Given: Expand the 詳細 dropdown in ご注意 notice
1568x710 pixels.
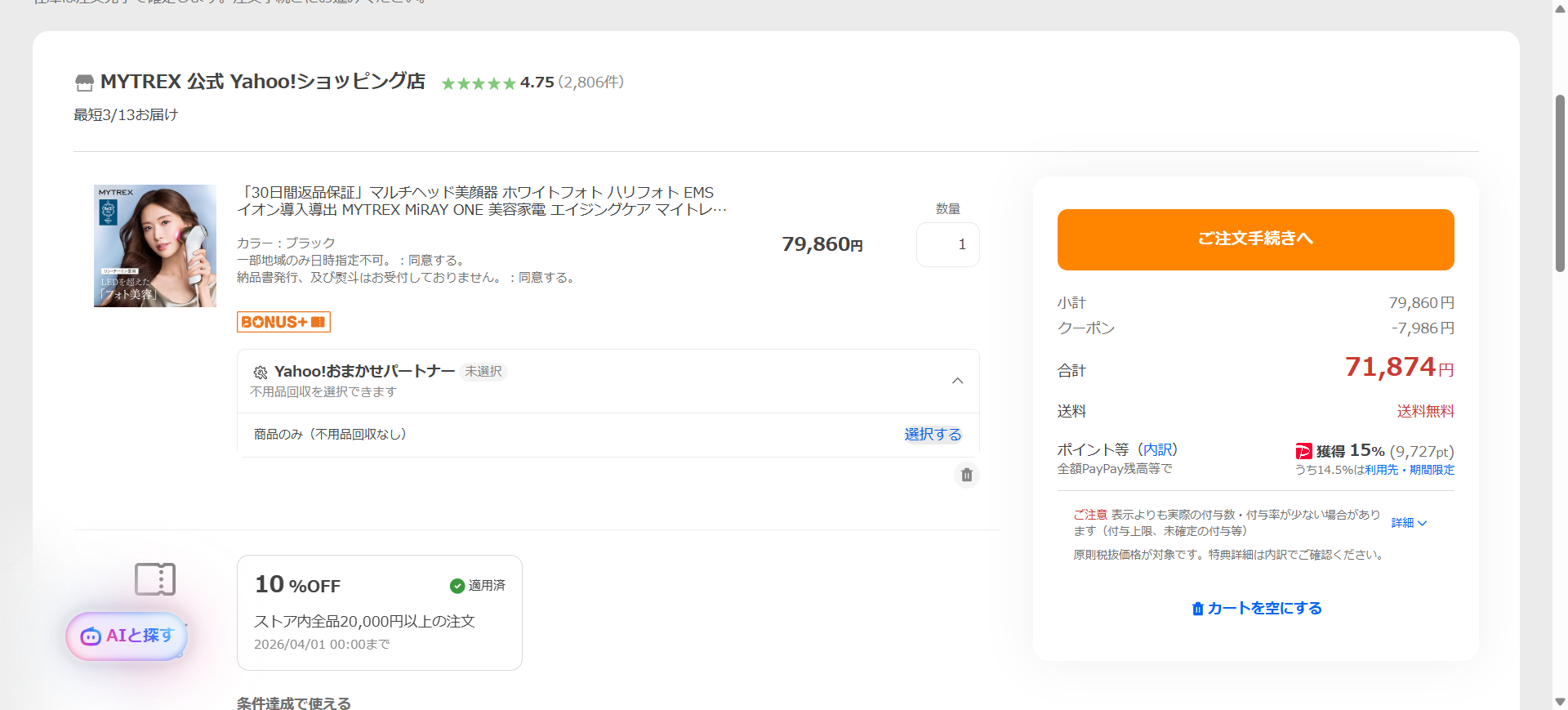Looking at the screenshot, I should (x=1409, y=523).
